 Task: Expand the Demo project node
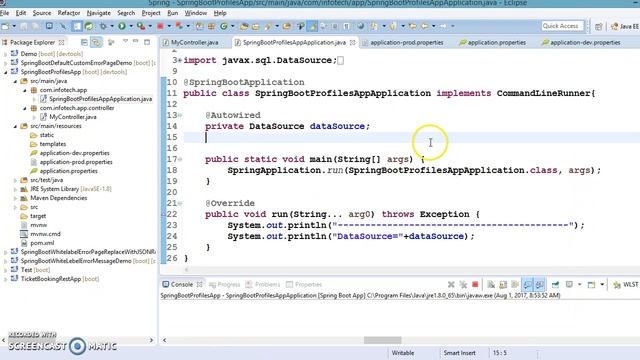click(x=5, y=54)
